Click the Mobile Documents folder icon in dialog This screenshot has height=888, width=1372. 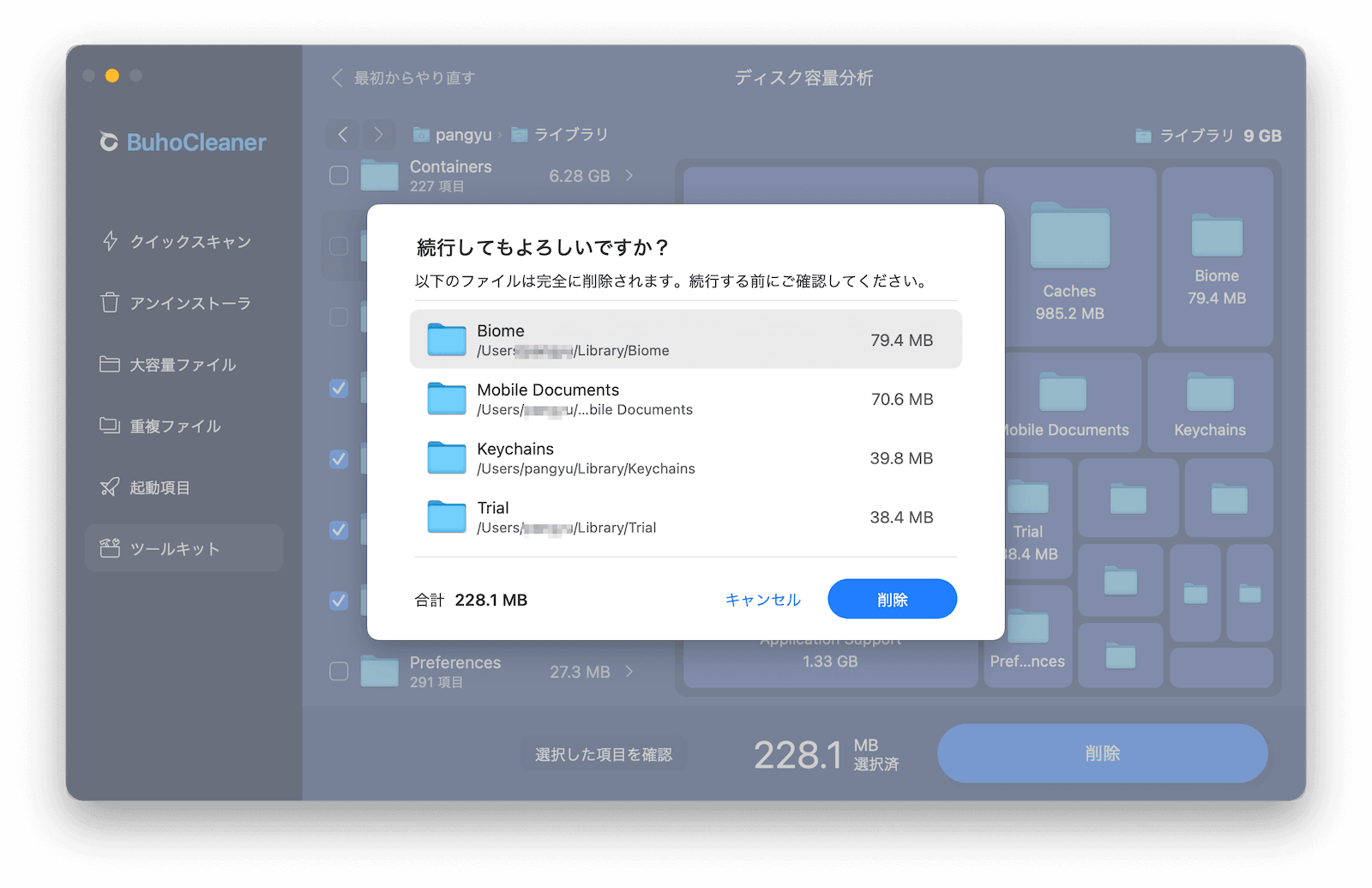(x=447, y=399)
